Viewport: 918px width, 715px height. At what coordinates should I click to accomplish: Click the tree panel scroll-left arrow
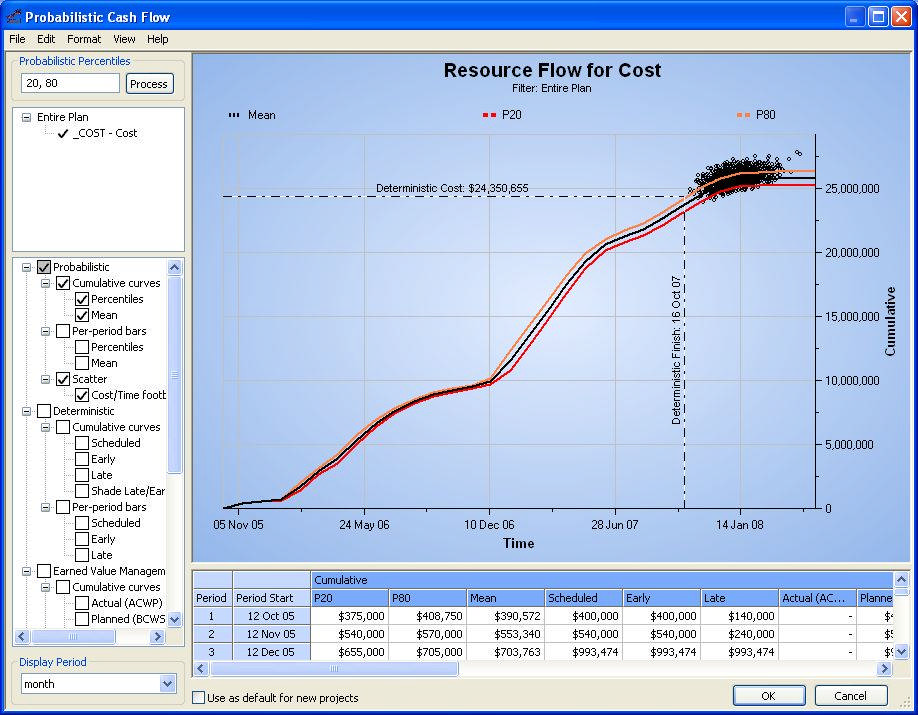point(22,637)
